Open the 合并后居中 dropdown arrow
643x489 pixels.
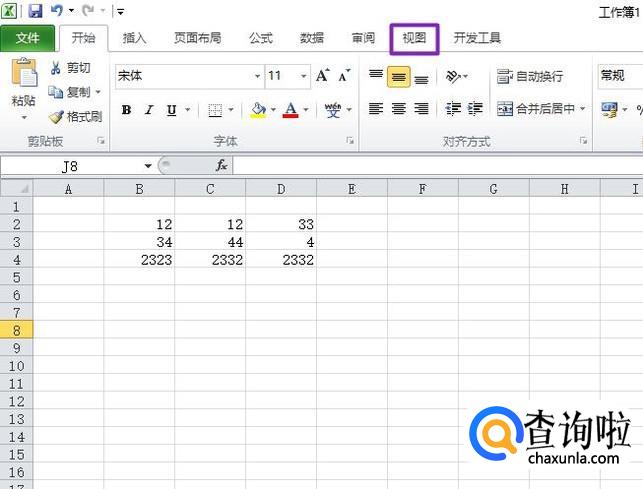pyautogui.click(x=583, y=109)
